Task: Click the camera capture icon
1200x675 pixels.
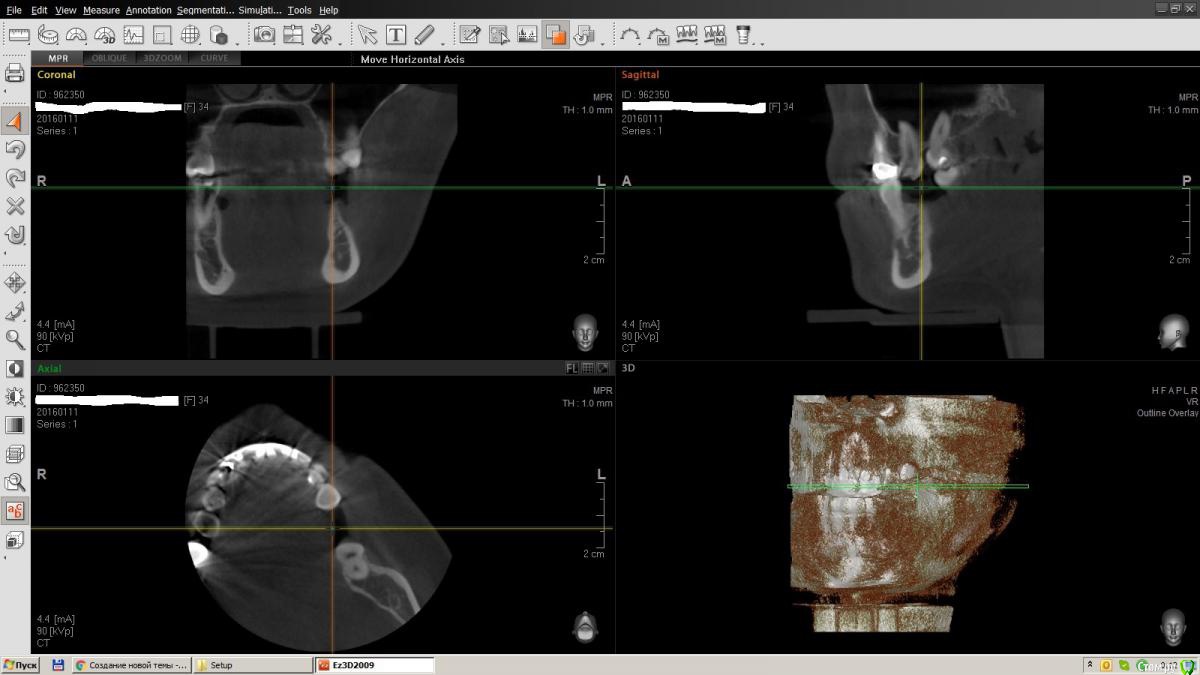Action: point(264,35)
